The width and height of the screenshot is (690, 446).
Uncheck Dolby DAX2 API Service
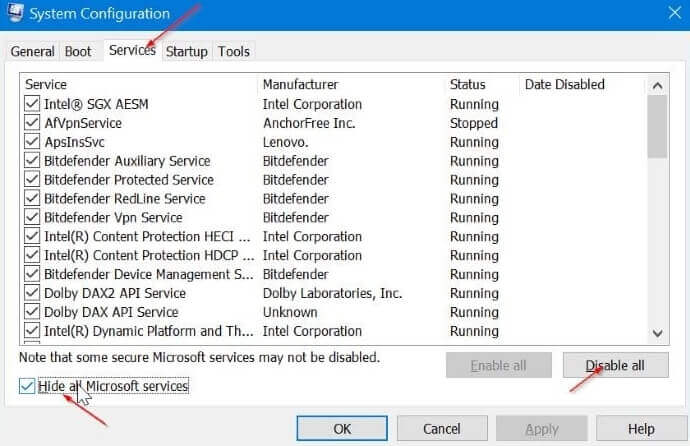(x=32, y=293)
